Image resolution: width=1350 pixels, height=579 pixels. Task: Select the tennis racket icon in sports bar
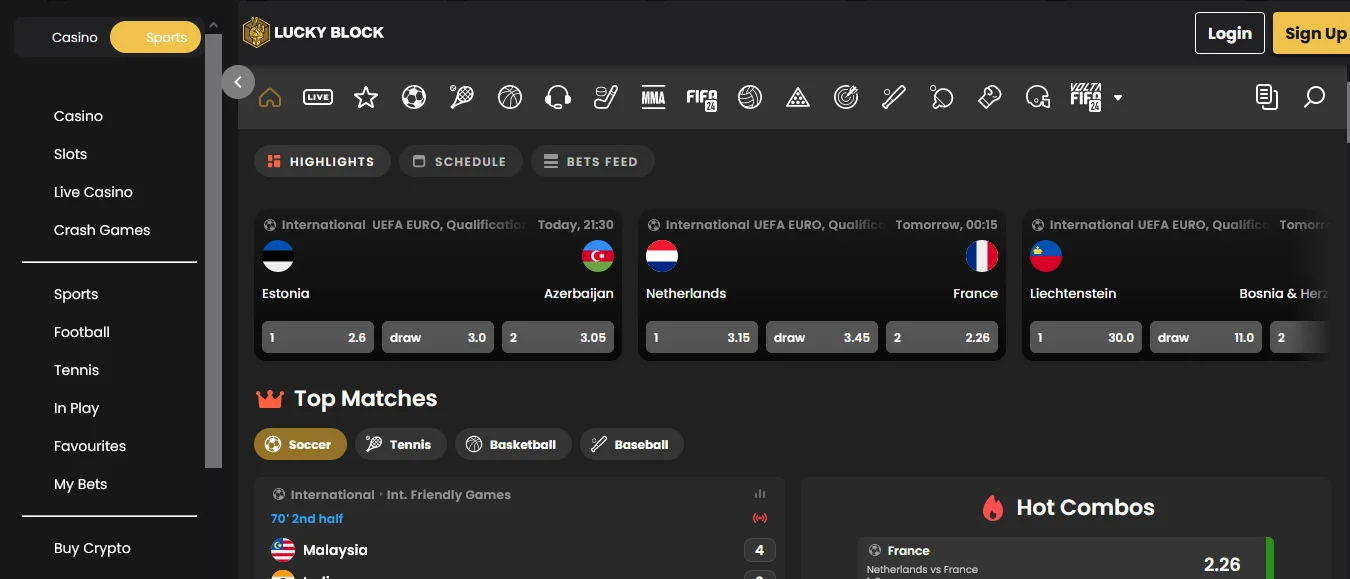pyautogui.click(x=462, y=97)
